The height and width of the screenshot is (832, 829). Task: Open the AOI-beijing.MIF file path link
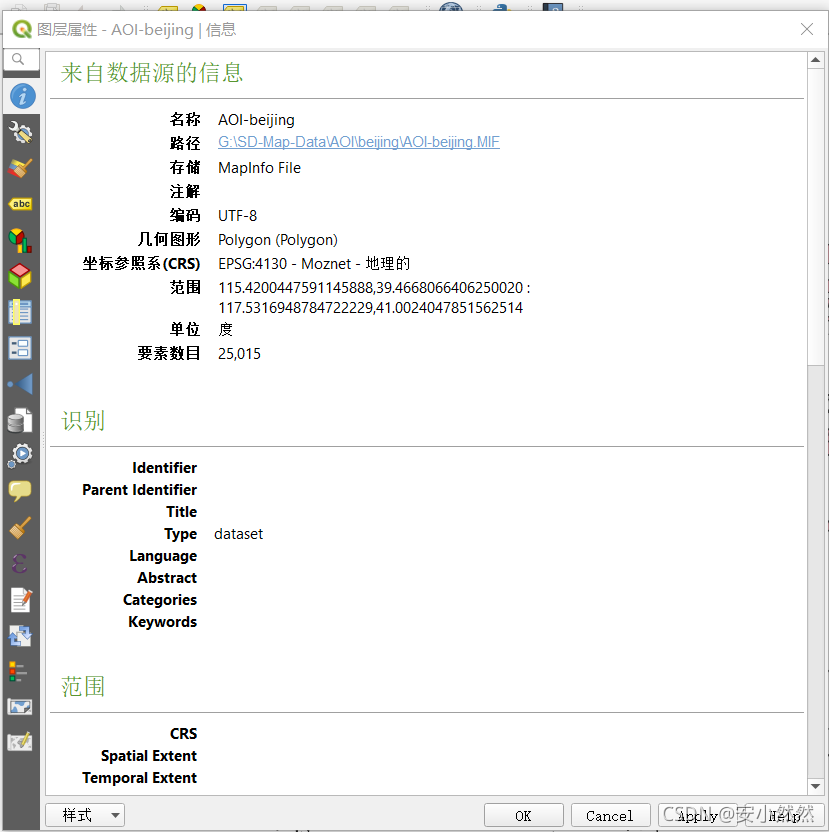coord(357,142)
